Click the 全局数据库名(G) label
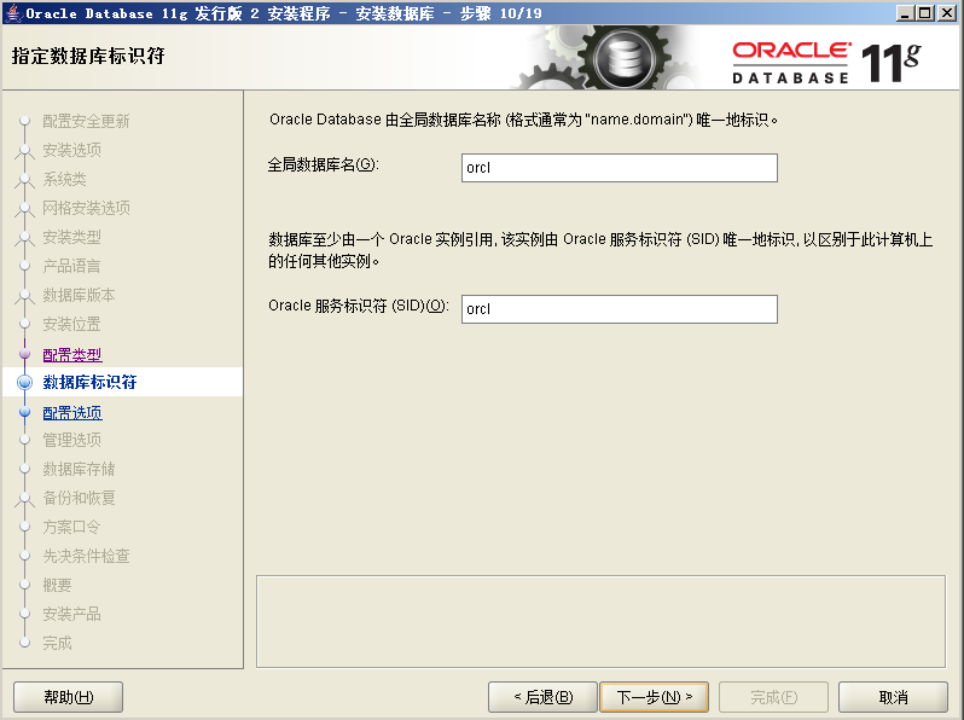The height and width of the screenshot is (720, 964). pyautogui.click(x=323, y=165)
